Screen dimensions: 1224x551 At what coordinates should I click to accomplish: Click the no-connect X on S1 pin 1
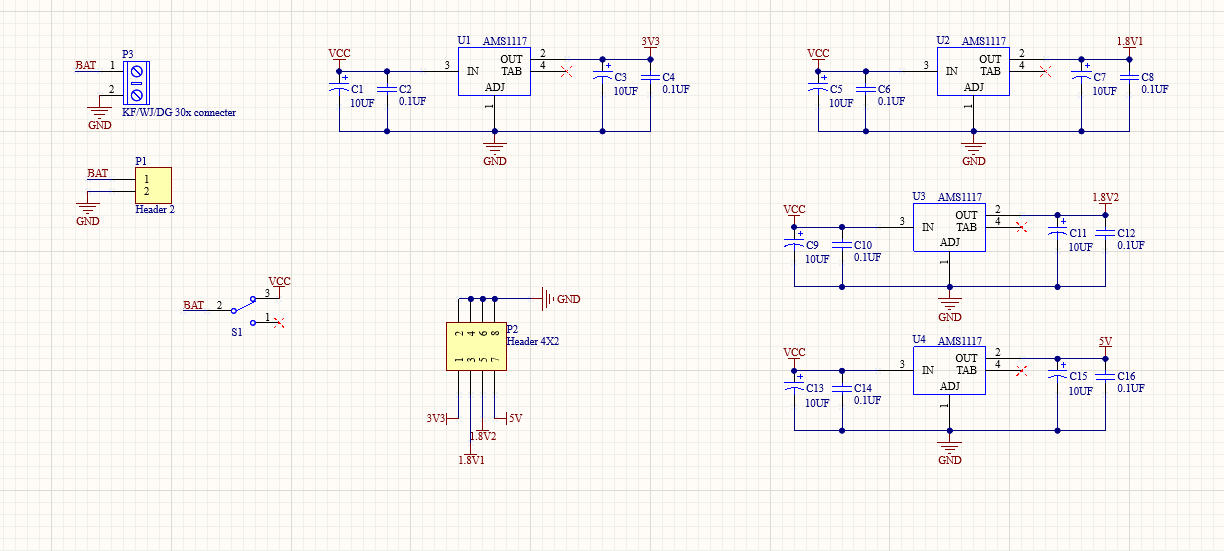280,322
